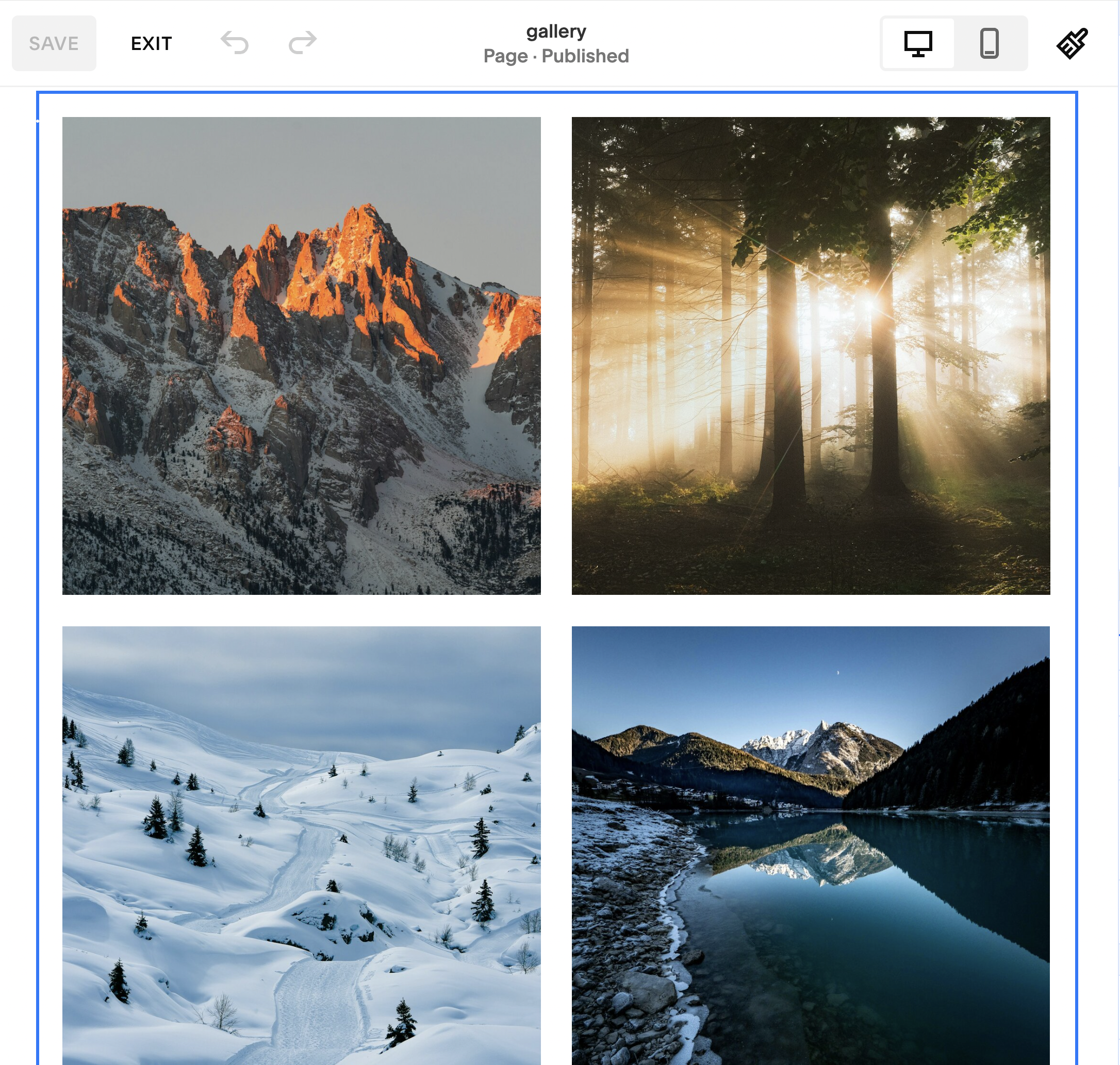Click the blue top border of gallery section
Screen dimensions: 1120x1065
click(556, 92)
